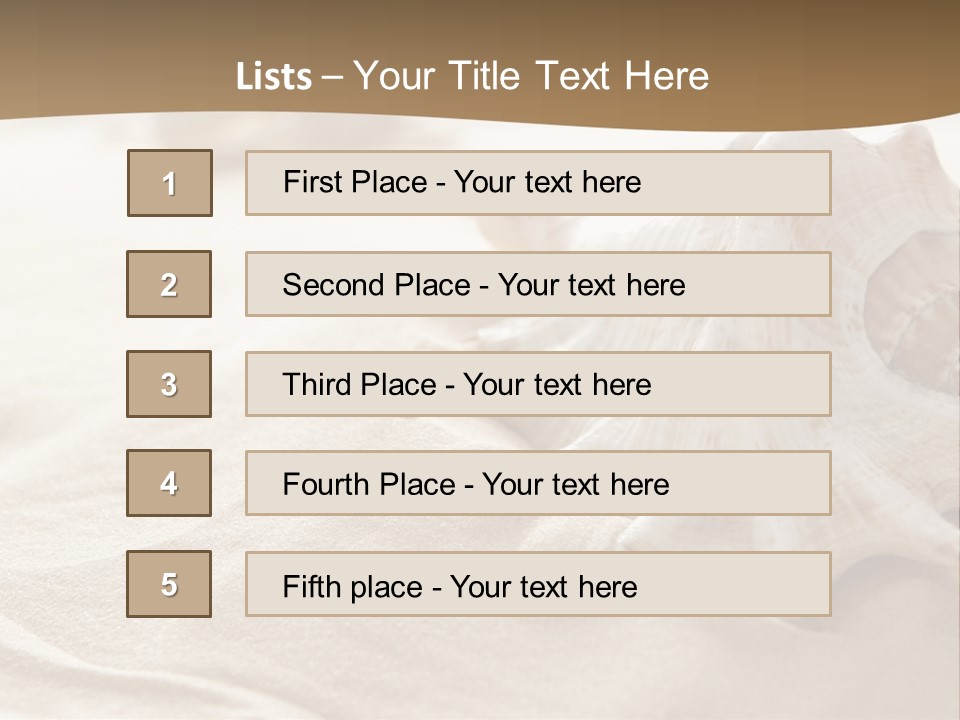
Task: Click the number 1 box
Action: [170, 183]
